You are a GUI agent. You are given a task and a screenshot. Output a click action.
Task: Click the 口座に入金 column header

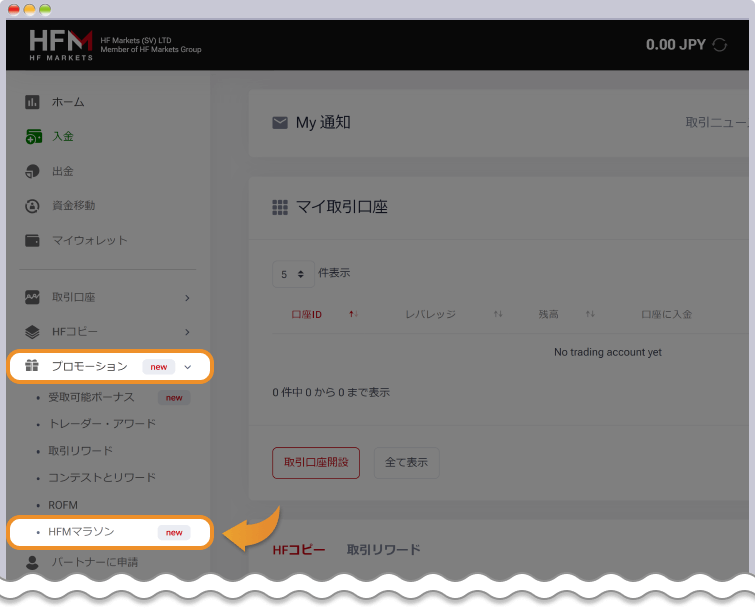click(666, 314)
